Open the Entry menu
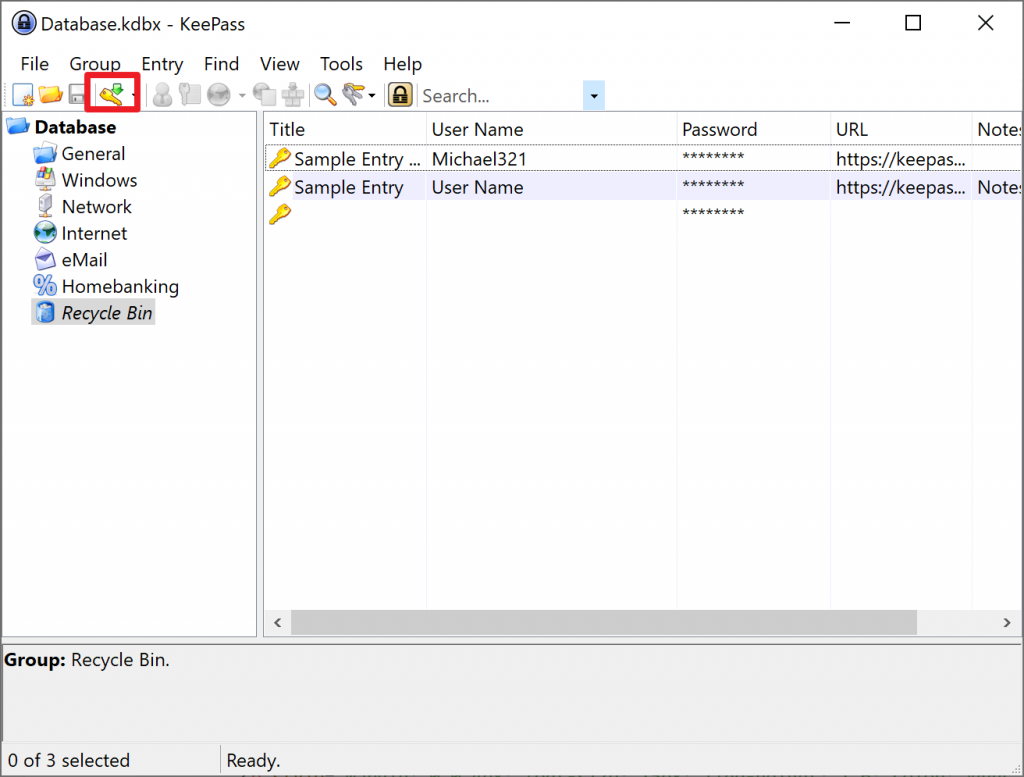This screenshot has width=1024, height=777. point(162,64)
